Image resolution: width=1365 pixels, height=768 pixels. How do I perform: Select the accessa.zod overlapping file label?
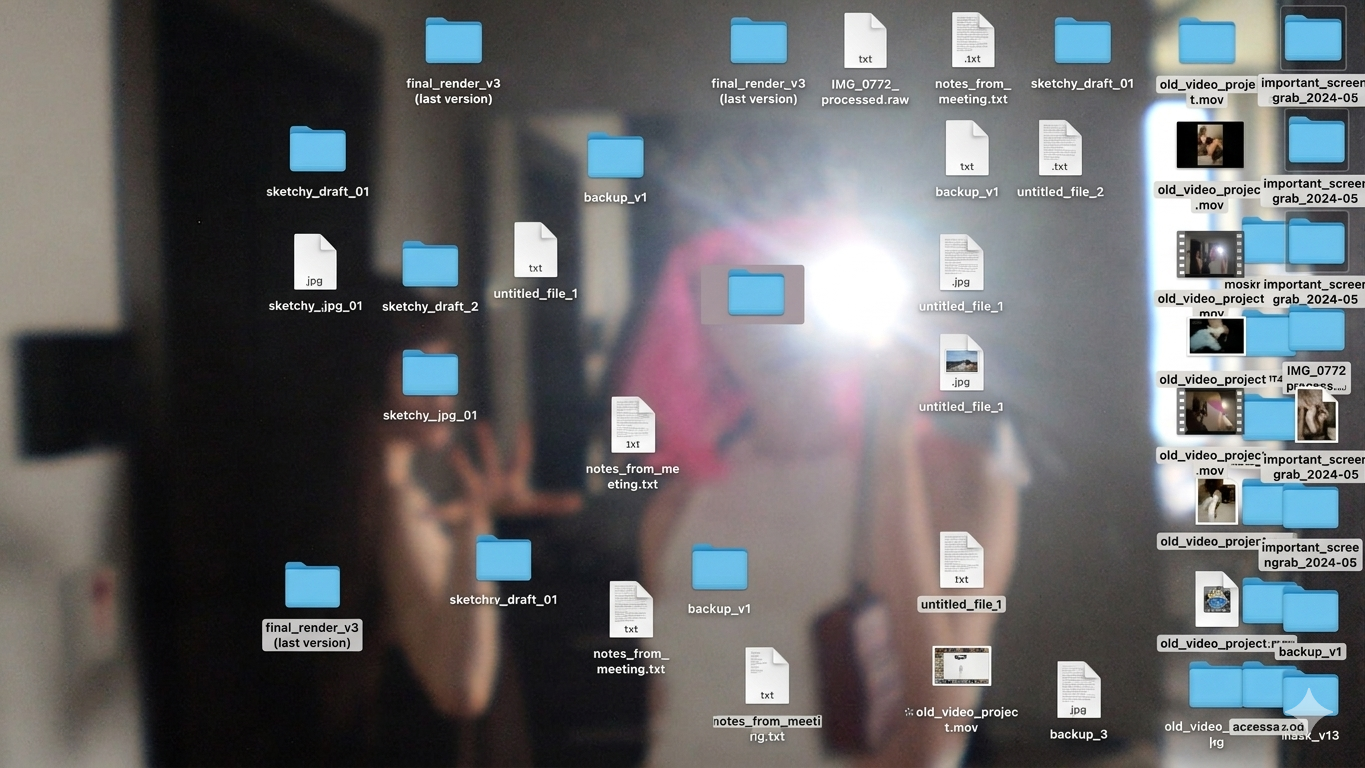(x=1268, y=727)
